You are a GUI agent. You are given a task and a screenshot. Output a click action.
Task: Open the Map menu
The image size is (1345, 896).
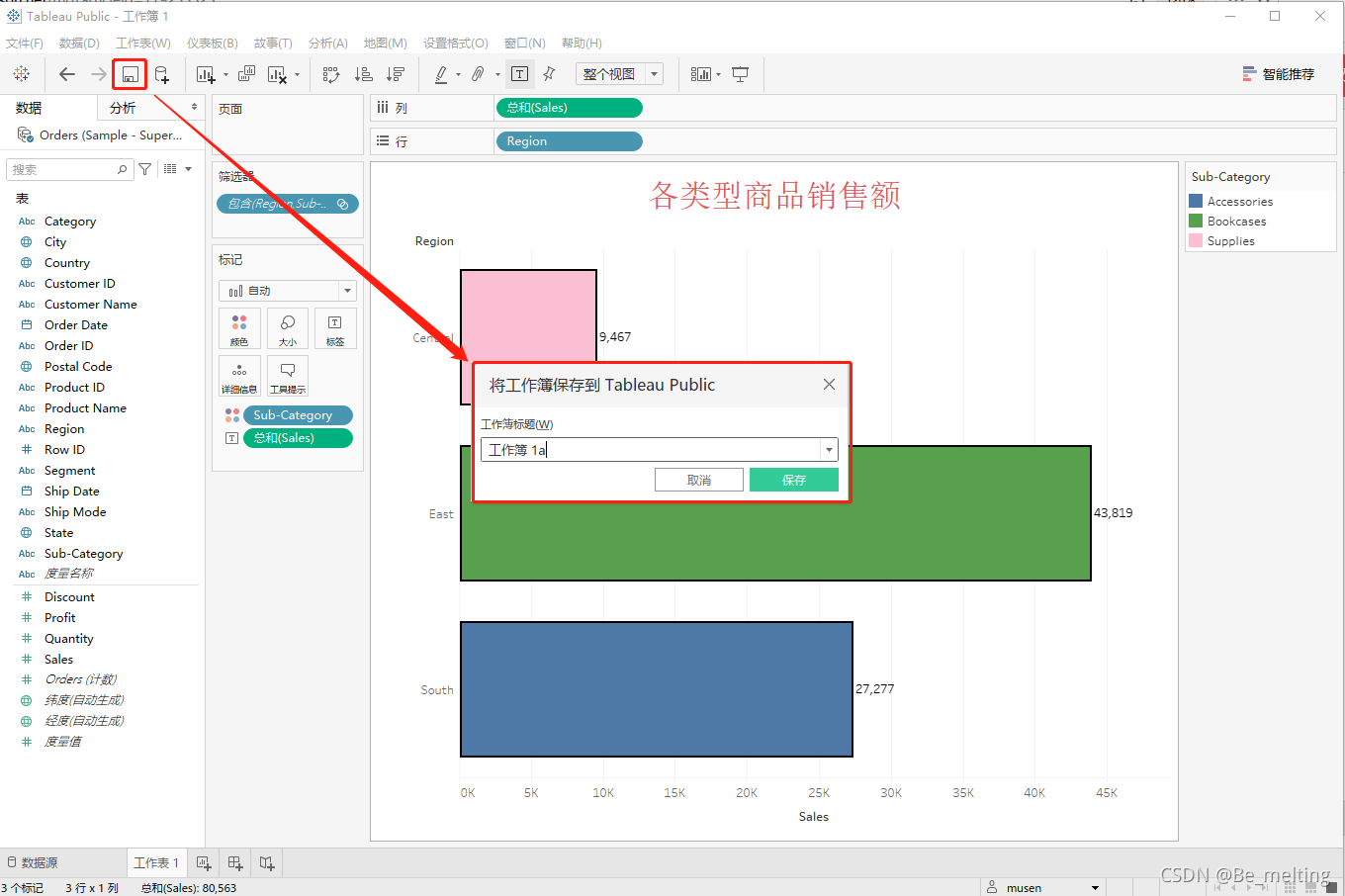click(x=386, y=44)
